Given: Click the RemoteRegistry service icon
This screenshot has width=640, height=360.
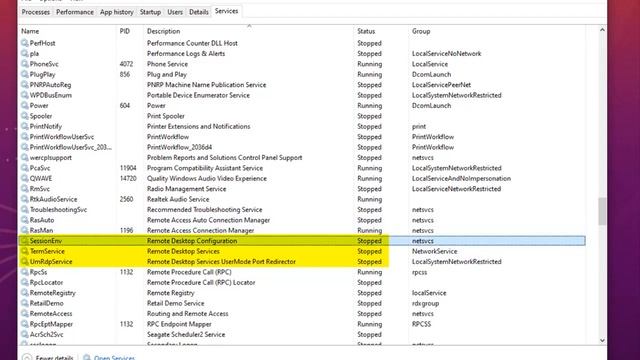Looking at the screenshot, I should pyautogui.click(x=24, y=293).
